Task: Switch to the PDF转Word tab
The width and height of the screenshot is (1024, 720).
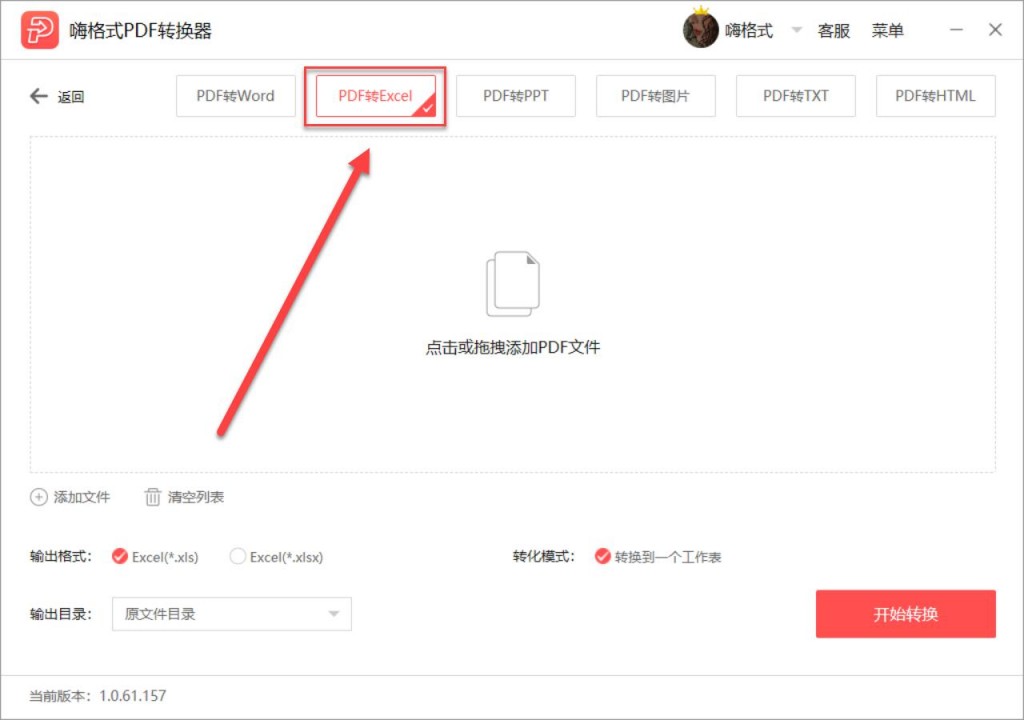Action: (x=236, y=96)
